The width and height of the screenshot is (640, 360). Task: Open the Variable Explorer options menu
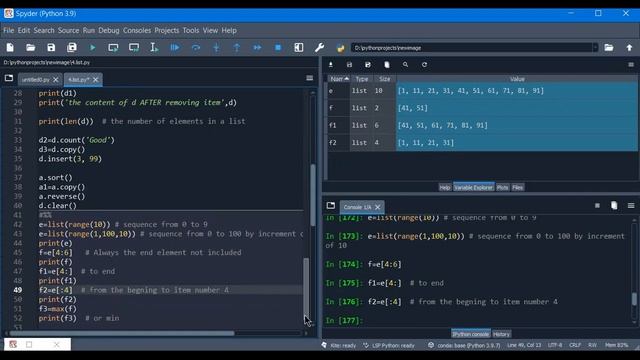(631, 64)
